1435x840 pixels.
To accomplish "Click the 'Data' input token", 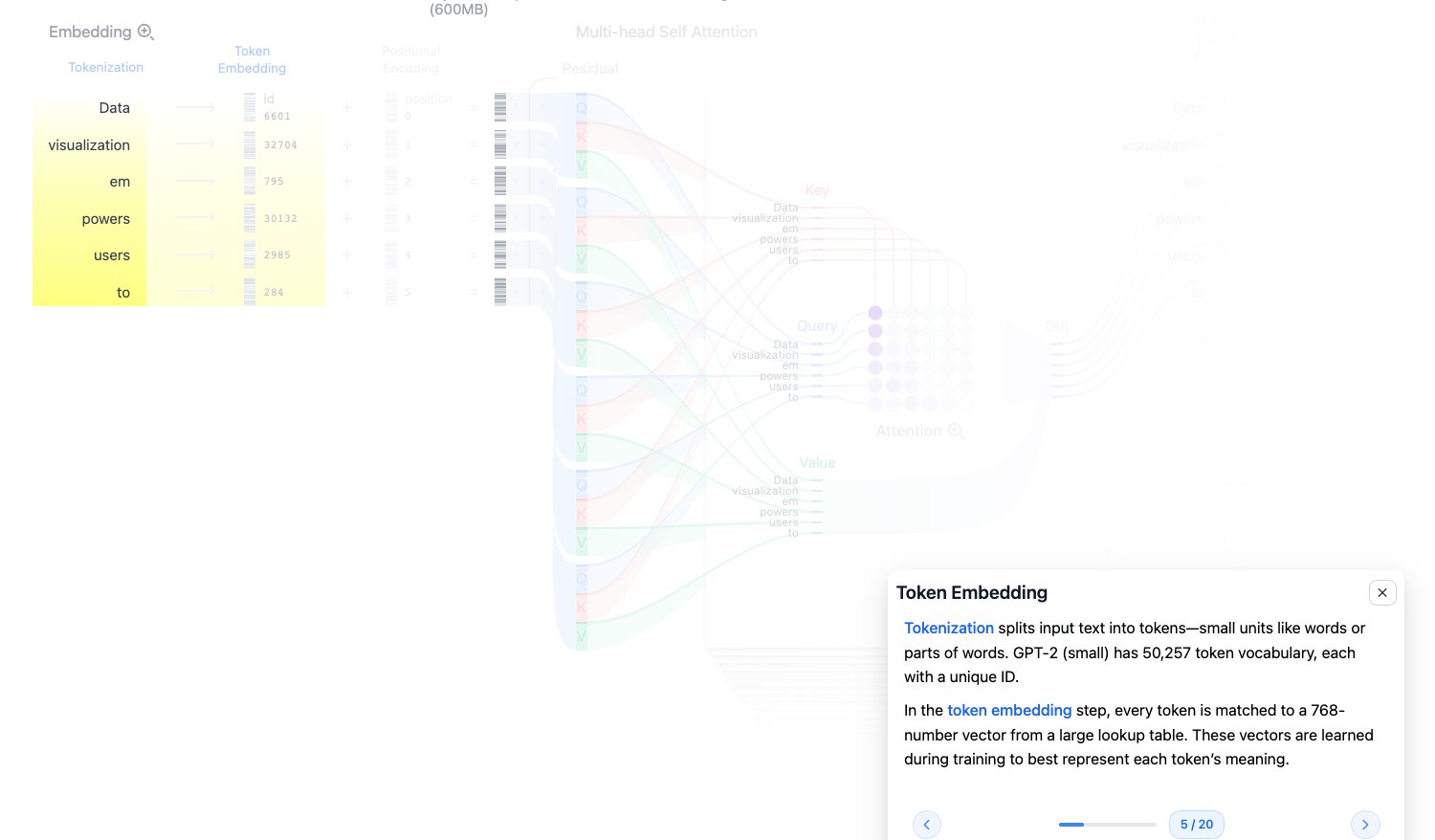I will [x=114, y=108].
